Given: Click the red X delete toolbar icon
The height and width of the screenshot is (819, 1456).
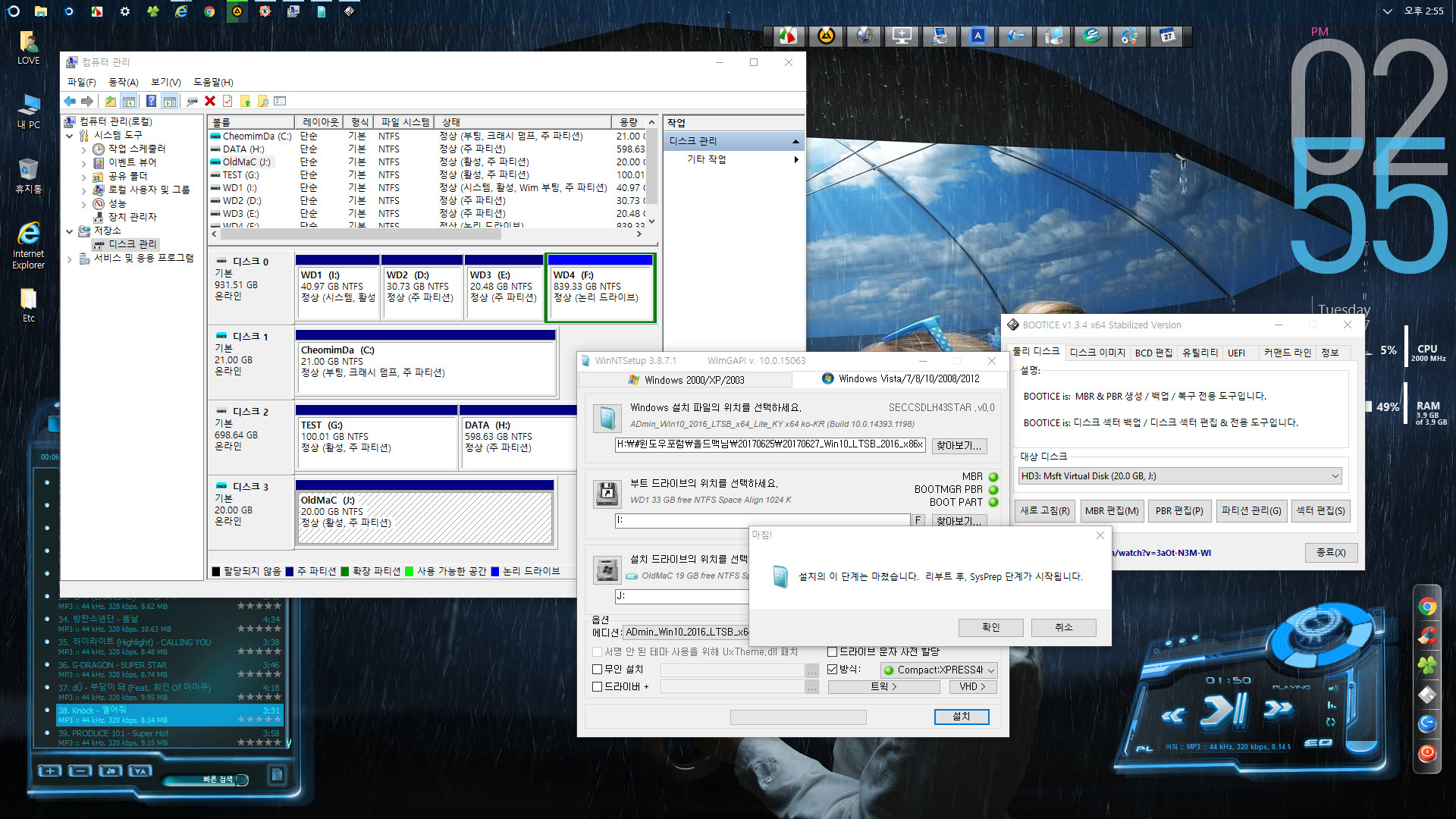Looking at the screenshot, I should click(x=210, y=102).
